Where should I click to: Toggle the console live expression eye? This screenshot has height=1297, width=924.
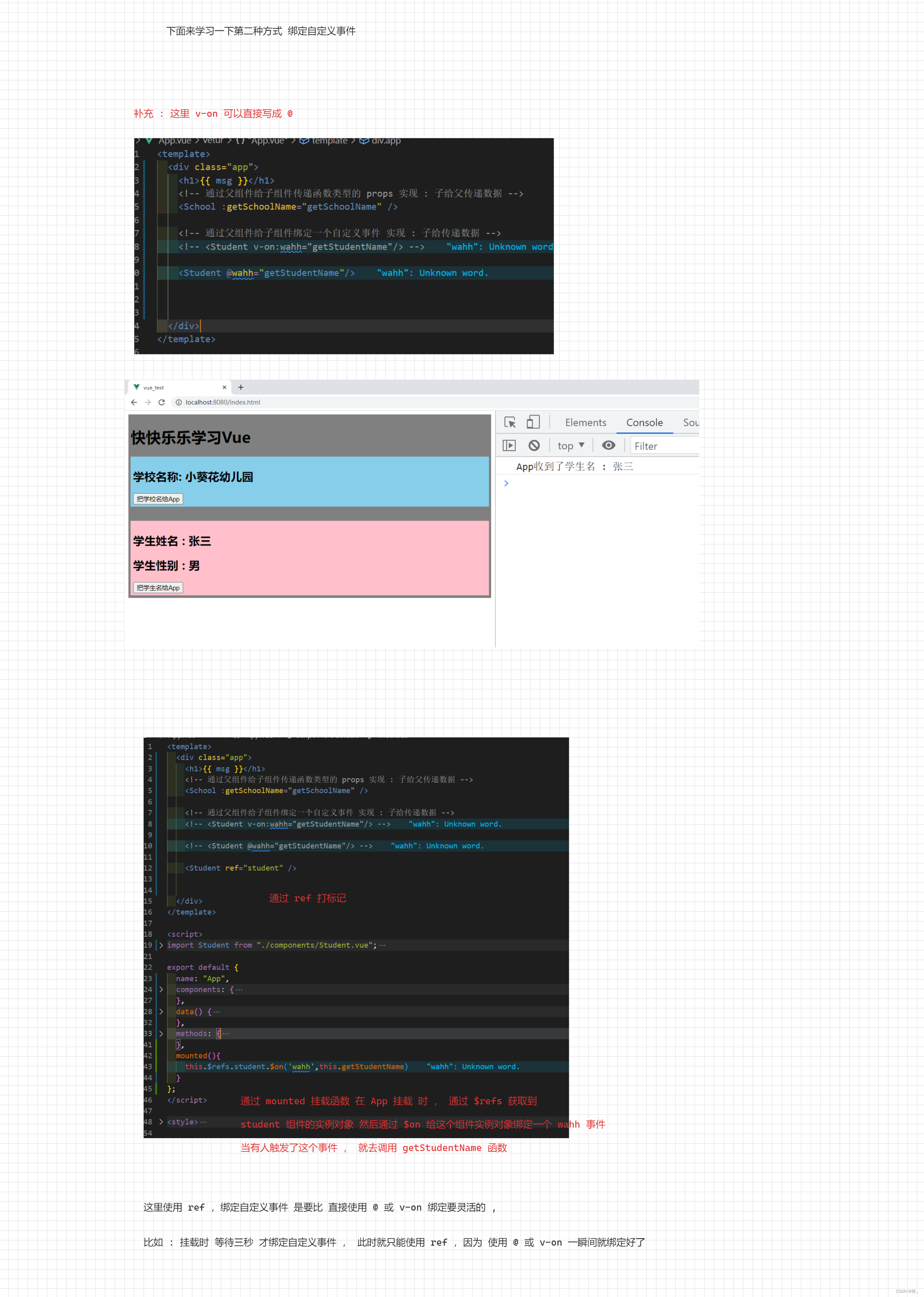click(x=609, y=445)
